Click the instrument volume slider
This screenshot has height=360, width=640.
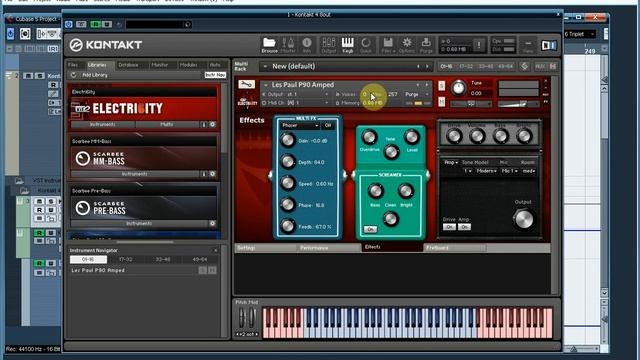tap(518, 104)
